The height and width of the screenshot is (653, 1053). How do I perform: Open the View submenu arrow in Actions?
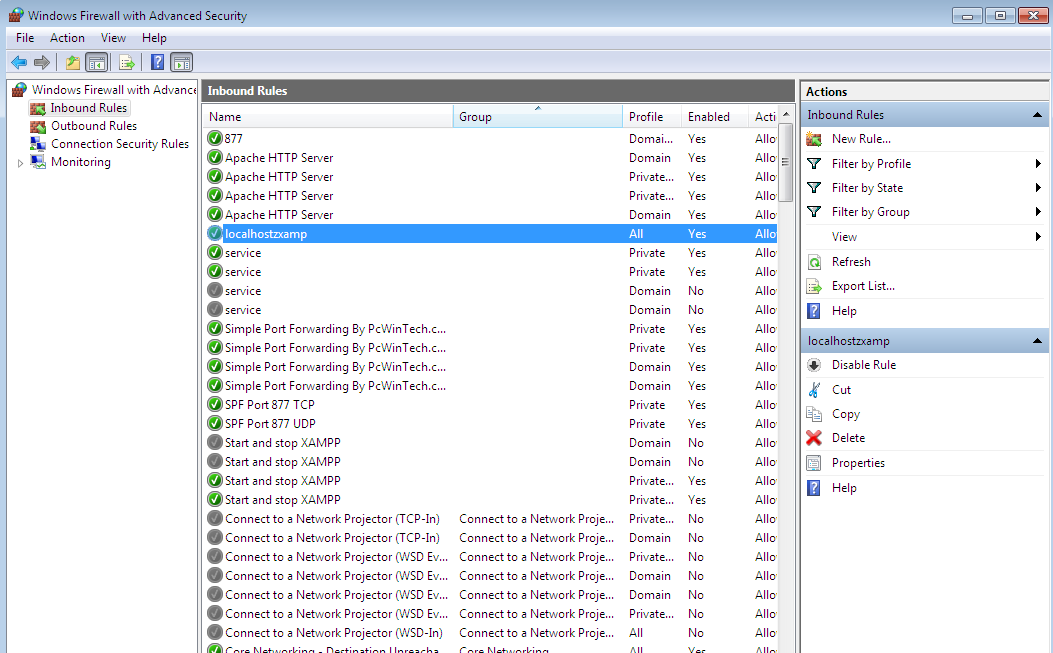tap(1038, 236)
